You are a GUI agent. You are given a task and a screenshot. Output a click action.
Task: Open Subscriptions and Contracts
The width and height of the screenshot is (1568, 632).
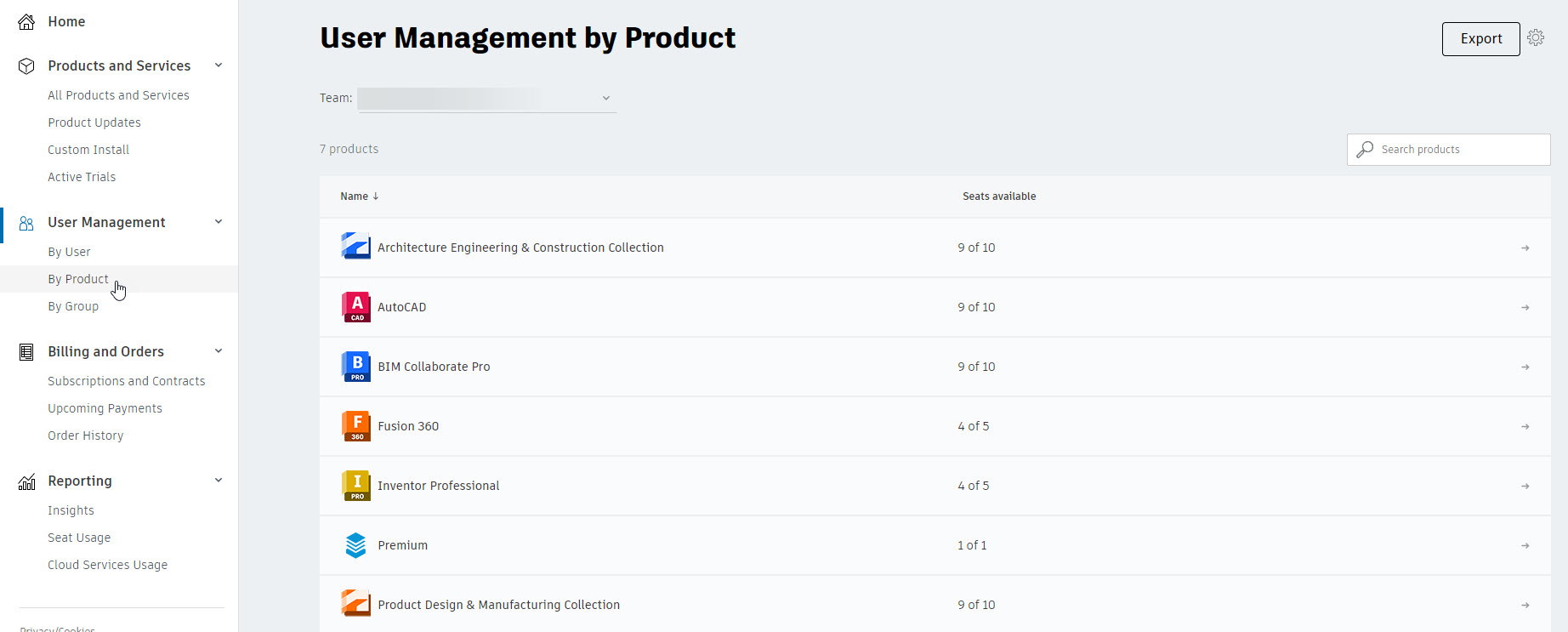[x=127, y=381]
